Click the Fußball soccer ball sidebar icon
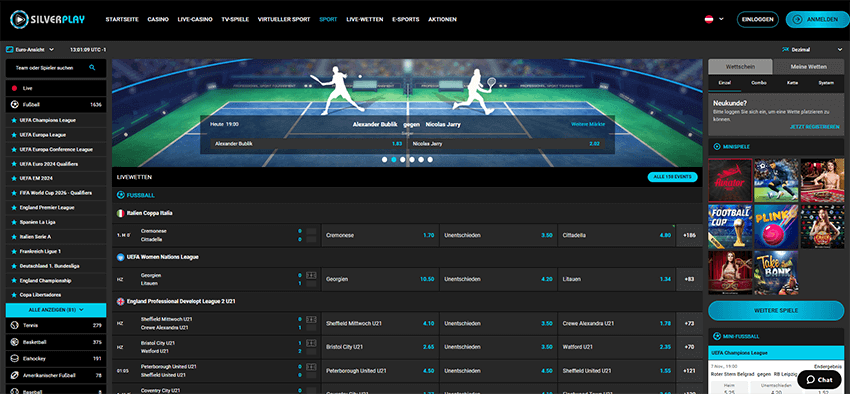The height and width of the screenshot is (394, 850). [x=15, y=104]
